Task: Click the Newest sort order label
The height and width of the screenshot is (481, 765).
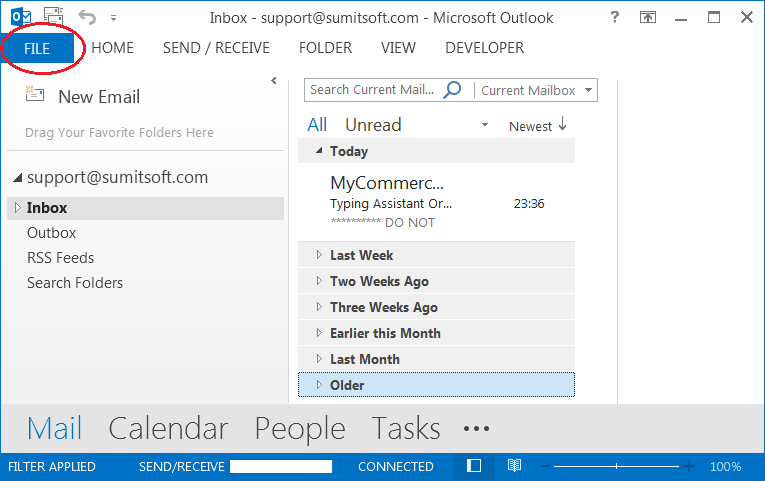Action: click(530, 126)
